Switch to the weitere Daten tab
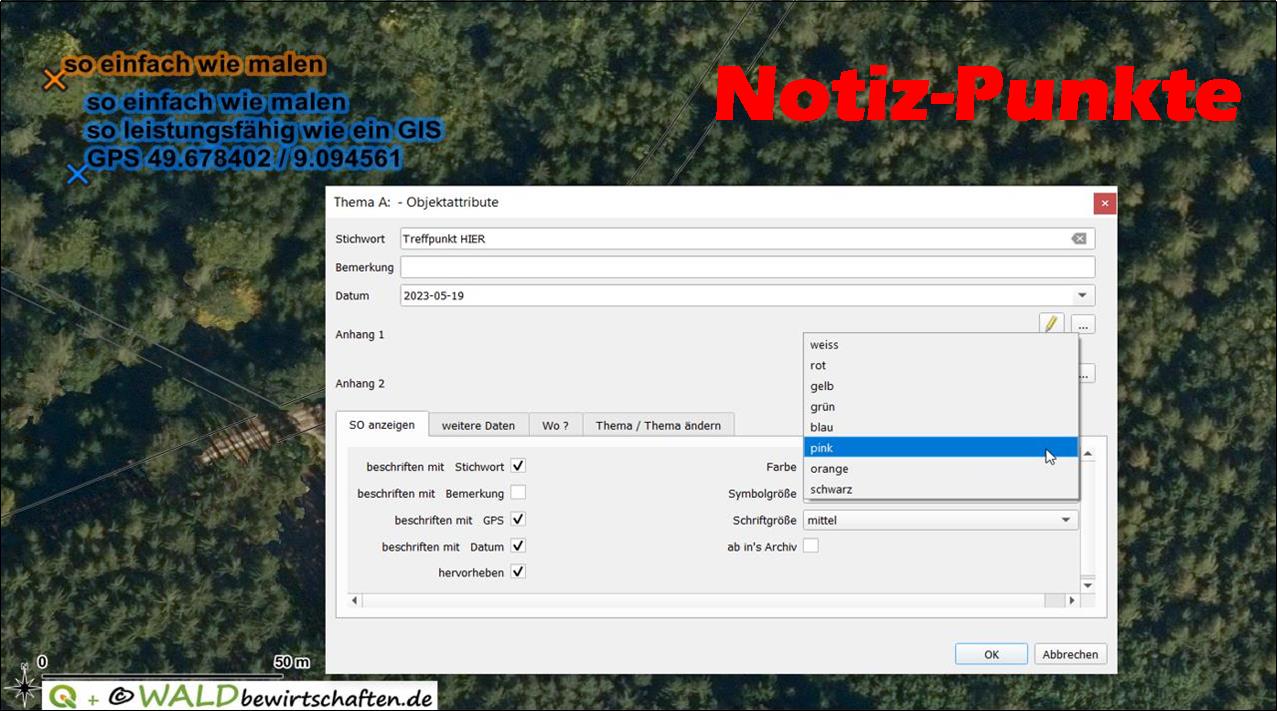Viewport: 1277px width, 711px height. click(x=478, y=425)
